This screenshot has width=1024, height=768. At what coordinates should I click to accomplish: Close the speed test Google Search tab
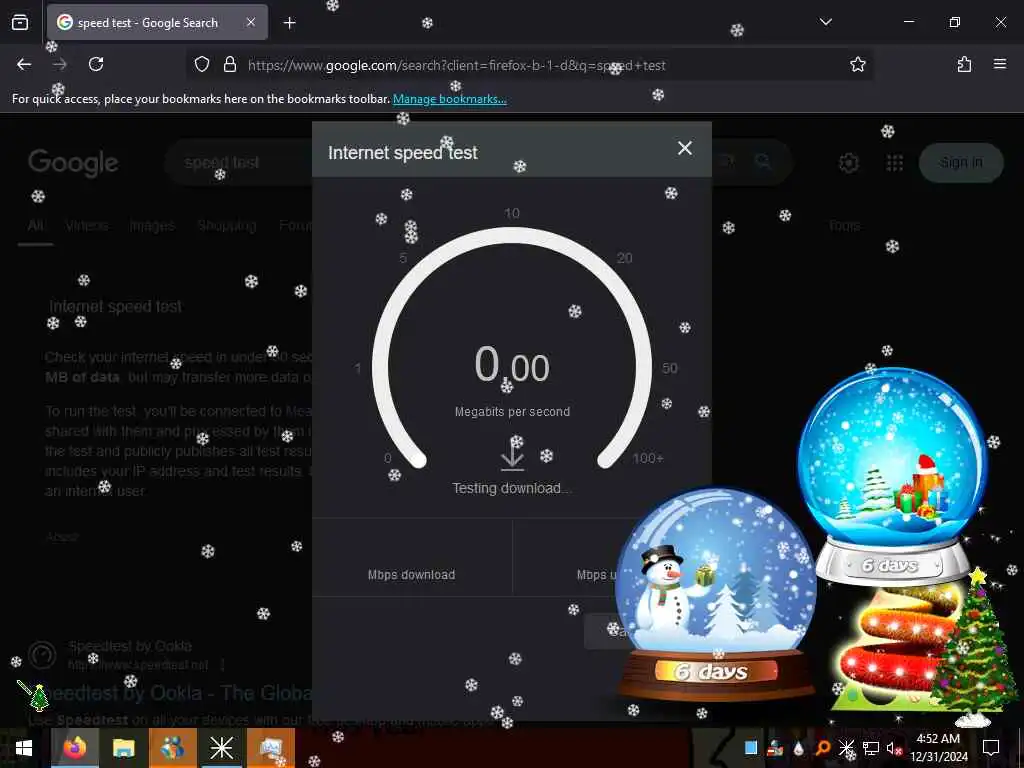[x=251, y=22]
